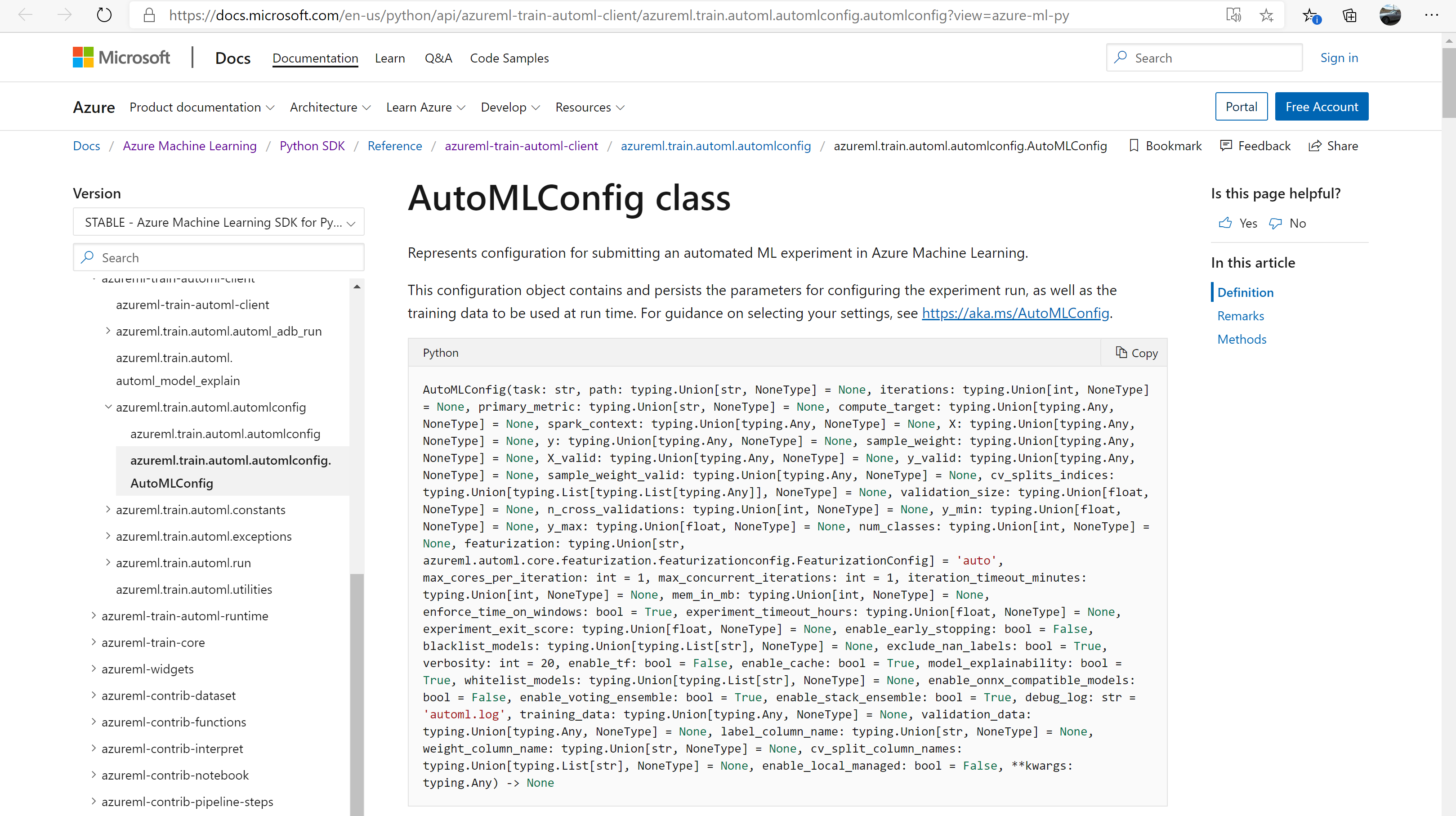Viewport: 1456px width, 816px height.
Task: Open the Q&A menu item
Action: pos(438,58)
